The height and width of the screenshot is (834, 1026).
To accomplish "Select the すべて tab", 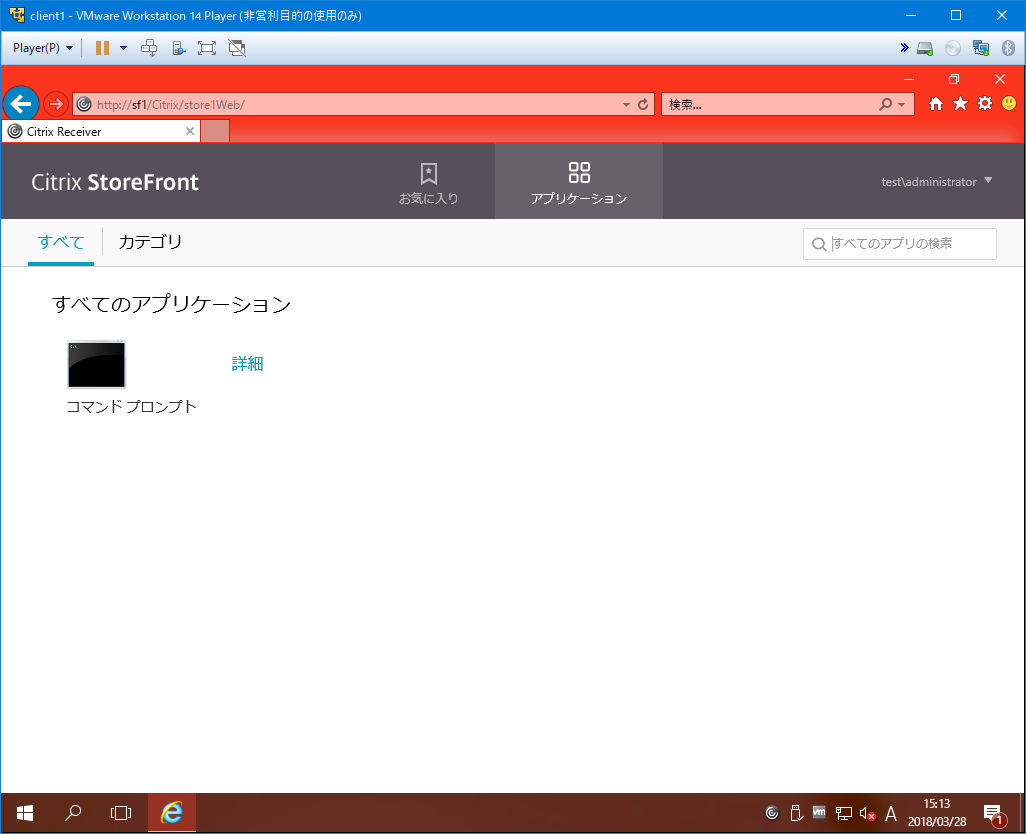I will (61, 242).
